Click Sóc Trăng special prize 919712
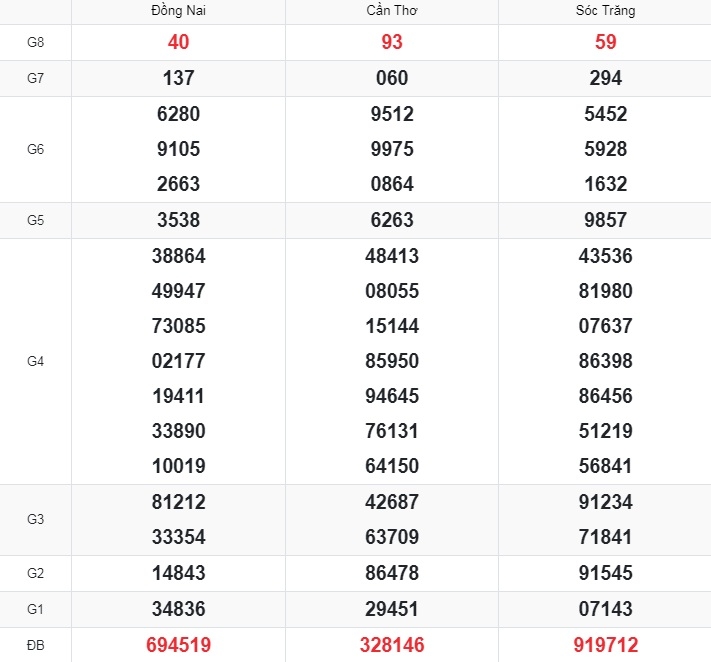The height and width of the screenshot is (662, 711). 605,645
